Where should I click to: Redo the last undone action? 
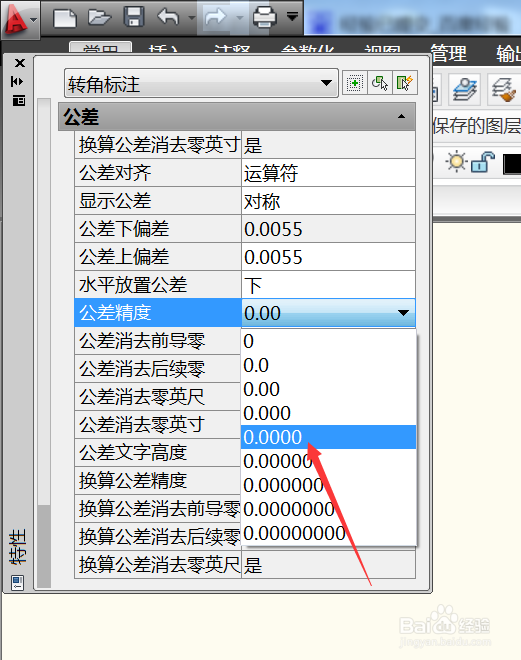[215, 17]
